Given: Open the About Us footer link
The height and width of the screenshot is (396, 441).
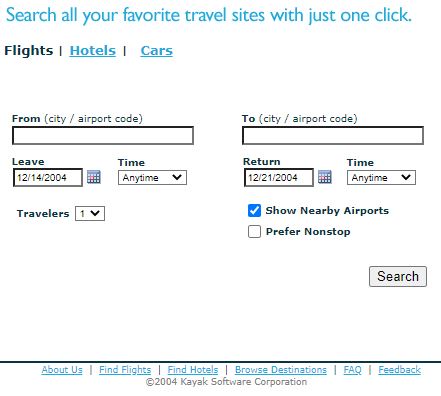Looking at the screenshot, I should pyautogui.click(x=62, y=370).
